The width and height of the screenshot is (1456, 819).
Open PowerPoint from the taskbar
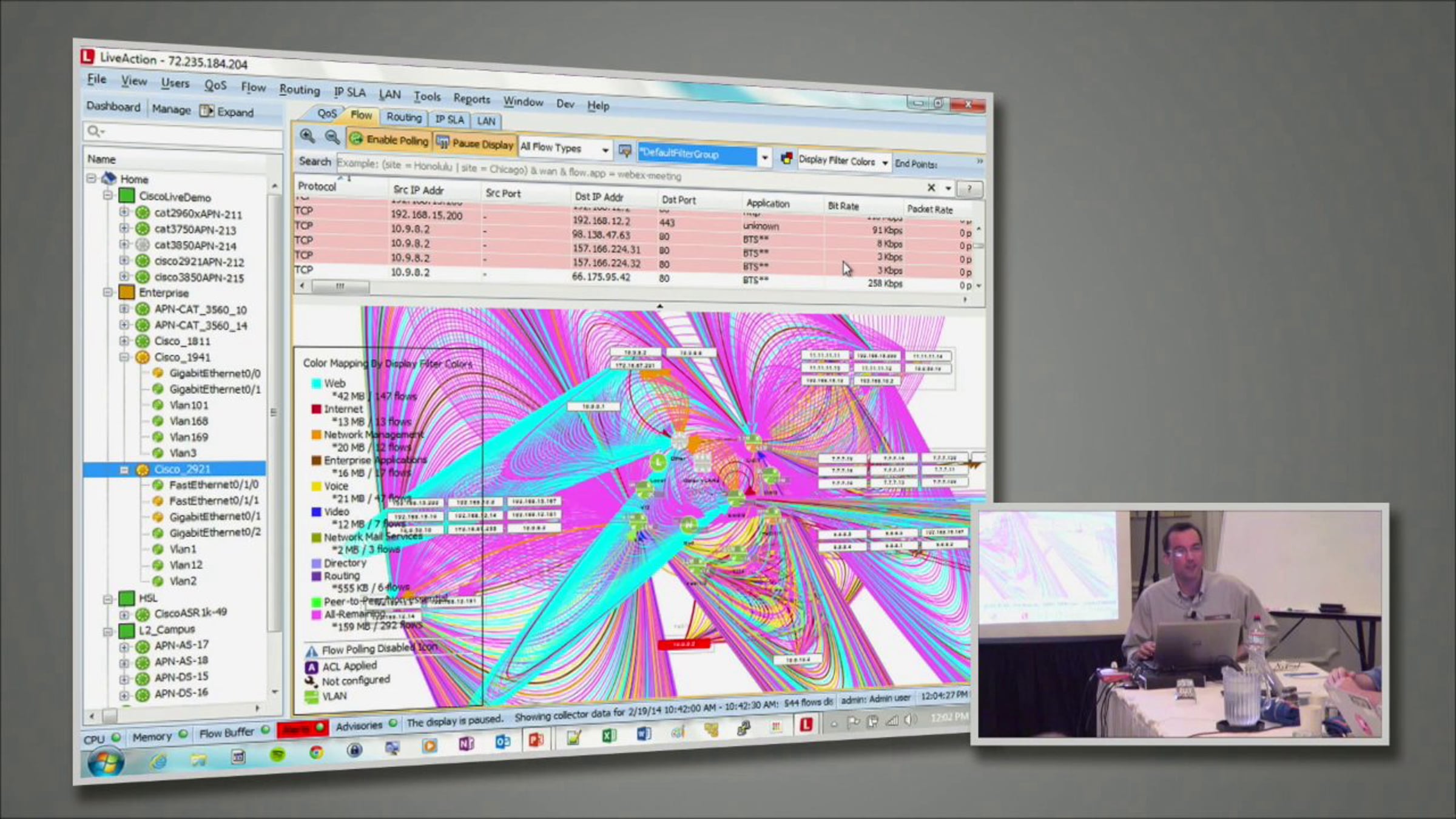click(x=536, y=740)
